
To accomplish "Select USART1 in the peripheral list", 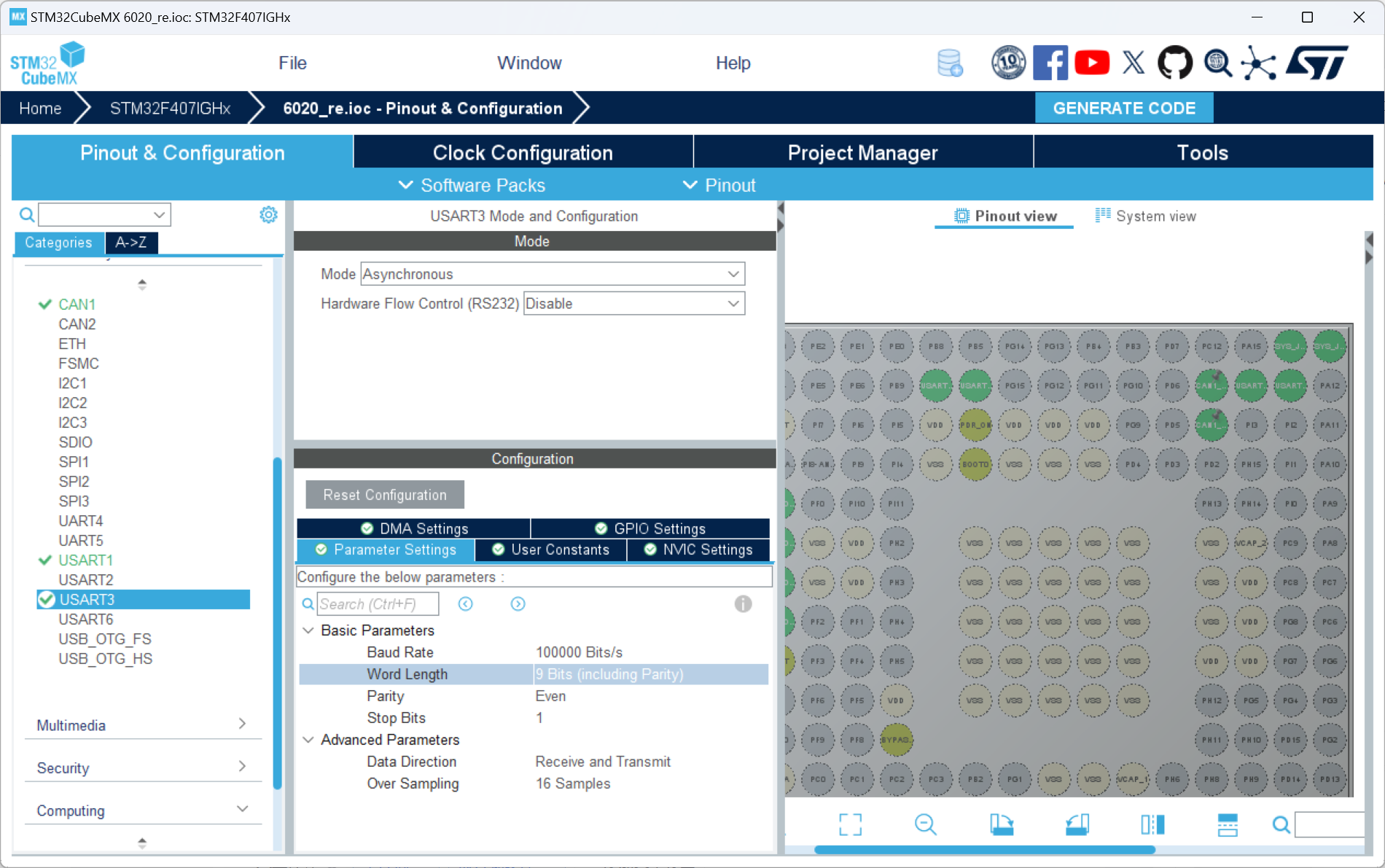I will [x=86, y=560].
